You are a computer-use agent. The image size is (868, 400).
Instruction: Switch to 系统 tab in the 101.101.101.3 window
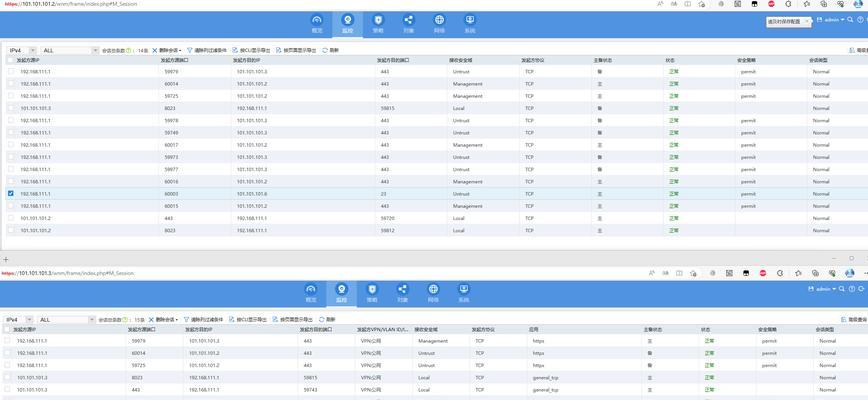[464, 293]
